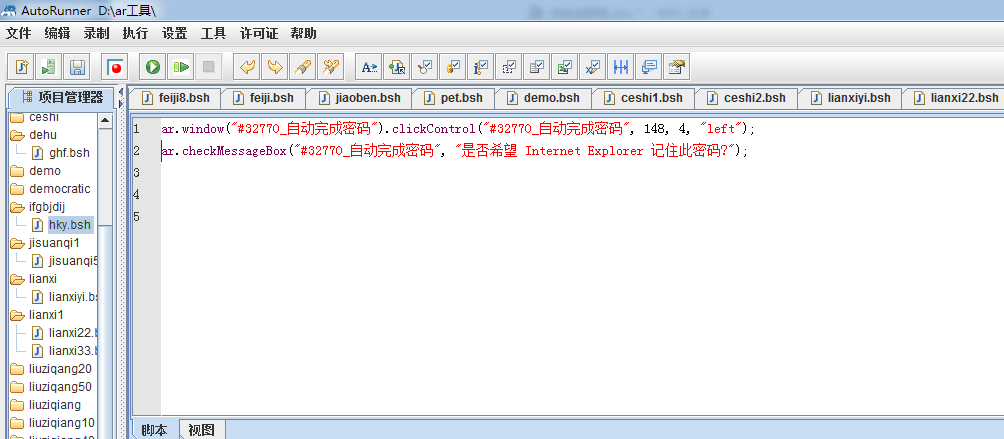The width and height of the screenshot is (1004, 439).
Task: Click the checkbox icon with text lines
Action: [x=537, y=66]
